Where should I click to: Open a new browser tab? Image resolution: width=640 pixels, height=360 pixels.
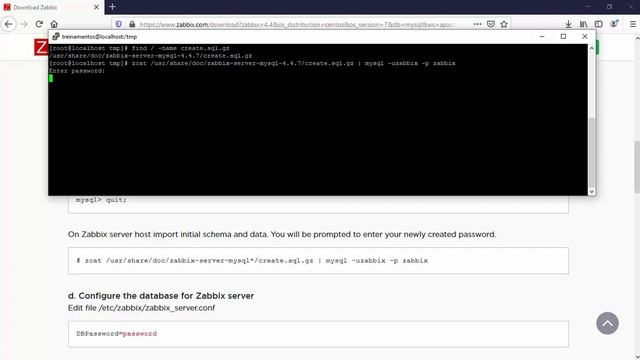click(112, 7)
